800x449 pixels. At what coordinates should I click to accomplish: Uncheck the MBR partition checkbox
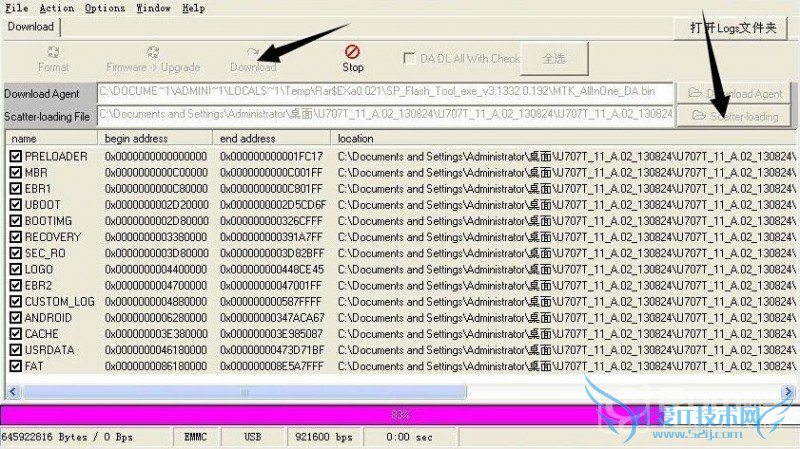(x=15, y=172)
